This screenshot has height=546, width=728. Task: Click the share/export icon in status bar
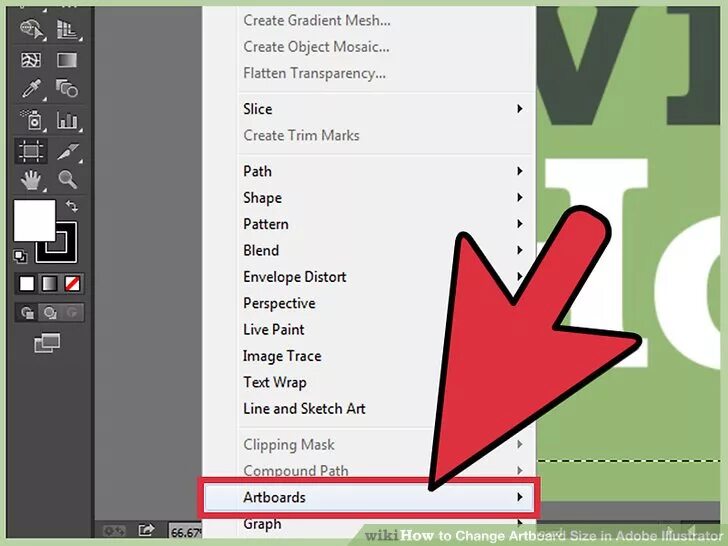tap(146, 529)
